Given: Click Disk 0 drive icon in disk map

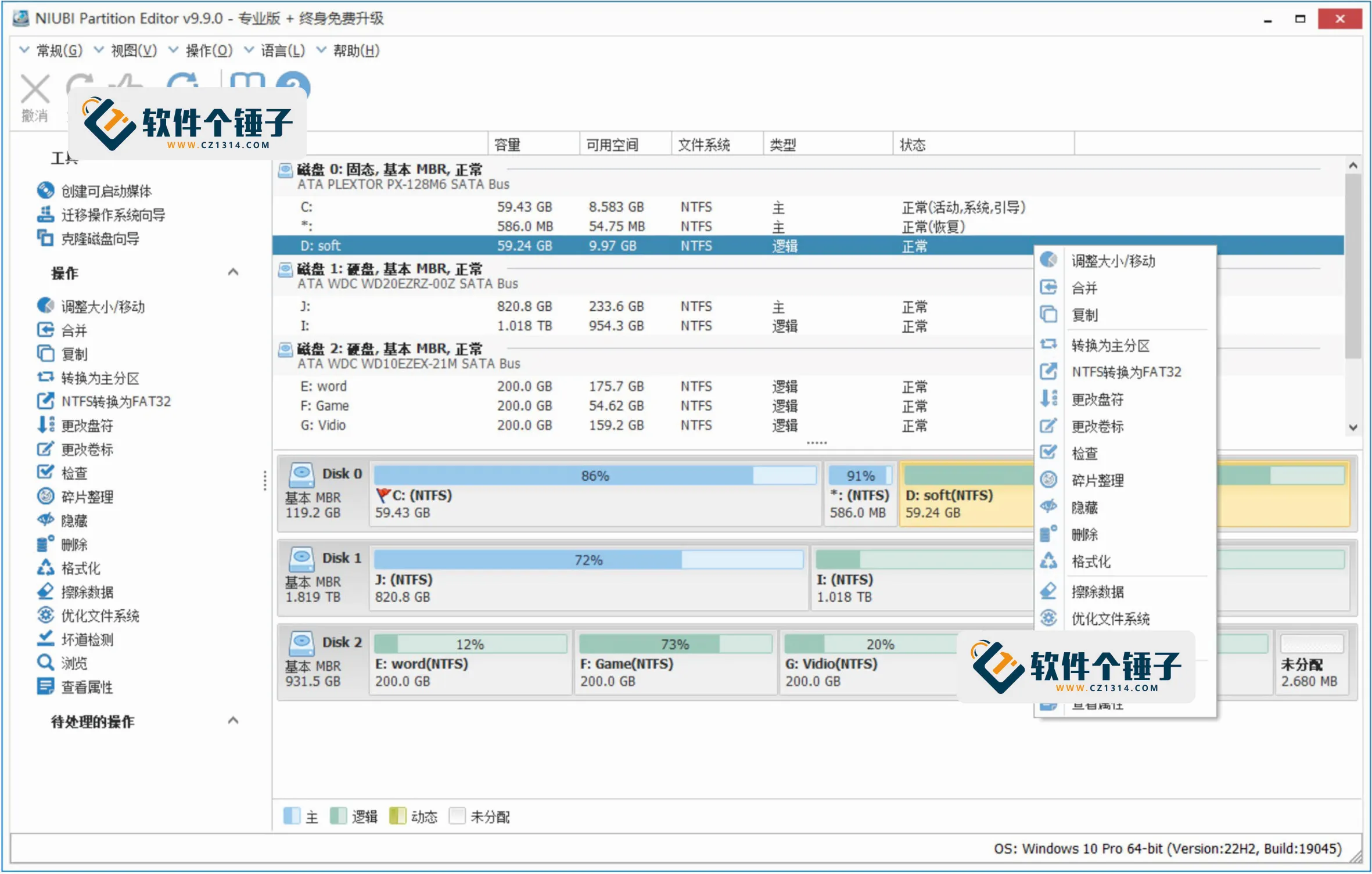Looking at the screenshot, I should click(302, 474).
